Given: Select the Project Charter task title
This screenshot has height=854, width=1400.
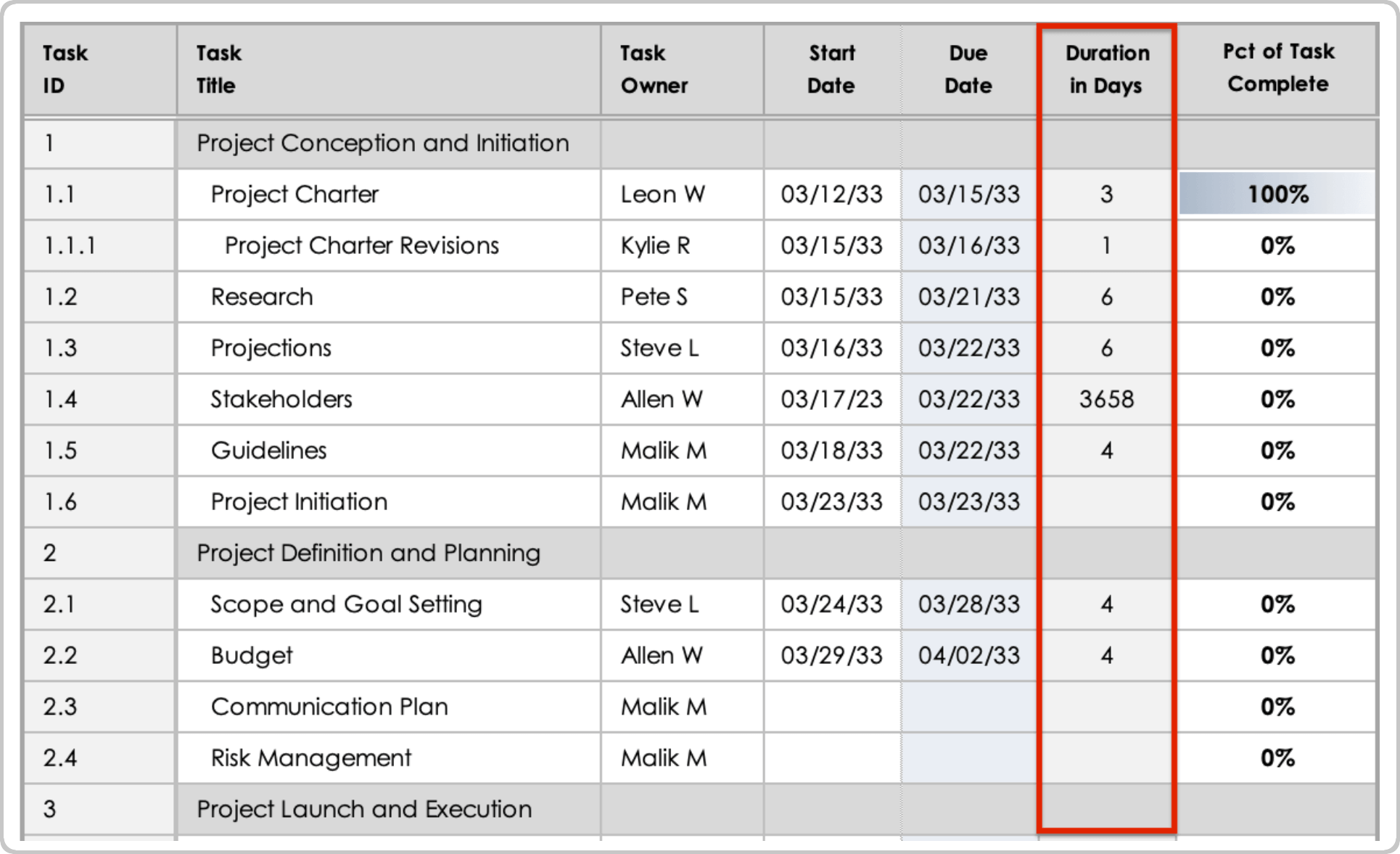Looking at the screenshot, I should (x=293, y=194).
